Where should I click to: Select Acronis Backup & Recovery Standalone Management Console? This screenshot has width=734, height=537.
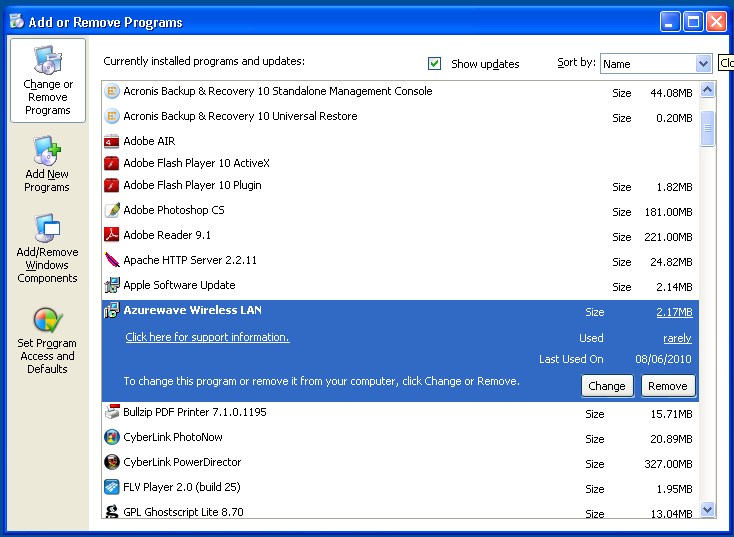click(400, 91)
